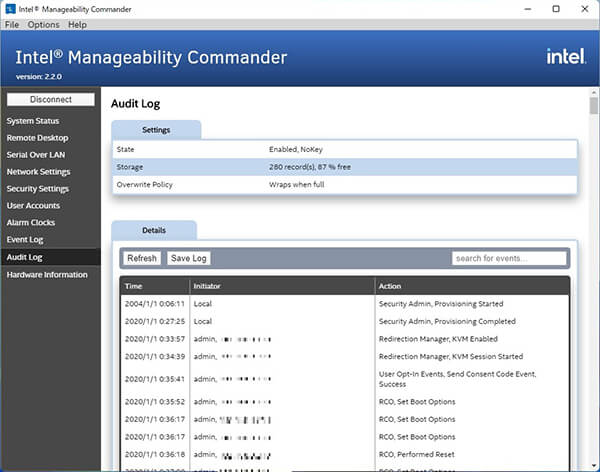
Task: Select log entry at 2020/1/1 0:27:25
Action: (345, 321)
